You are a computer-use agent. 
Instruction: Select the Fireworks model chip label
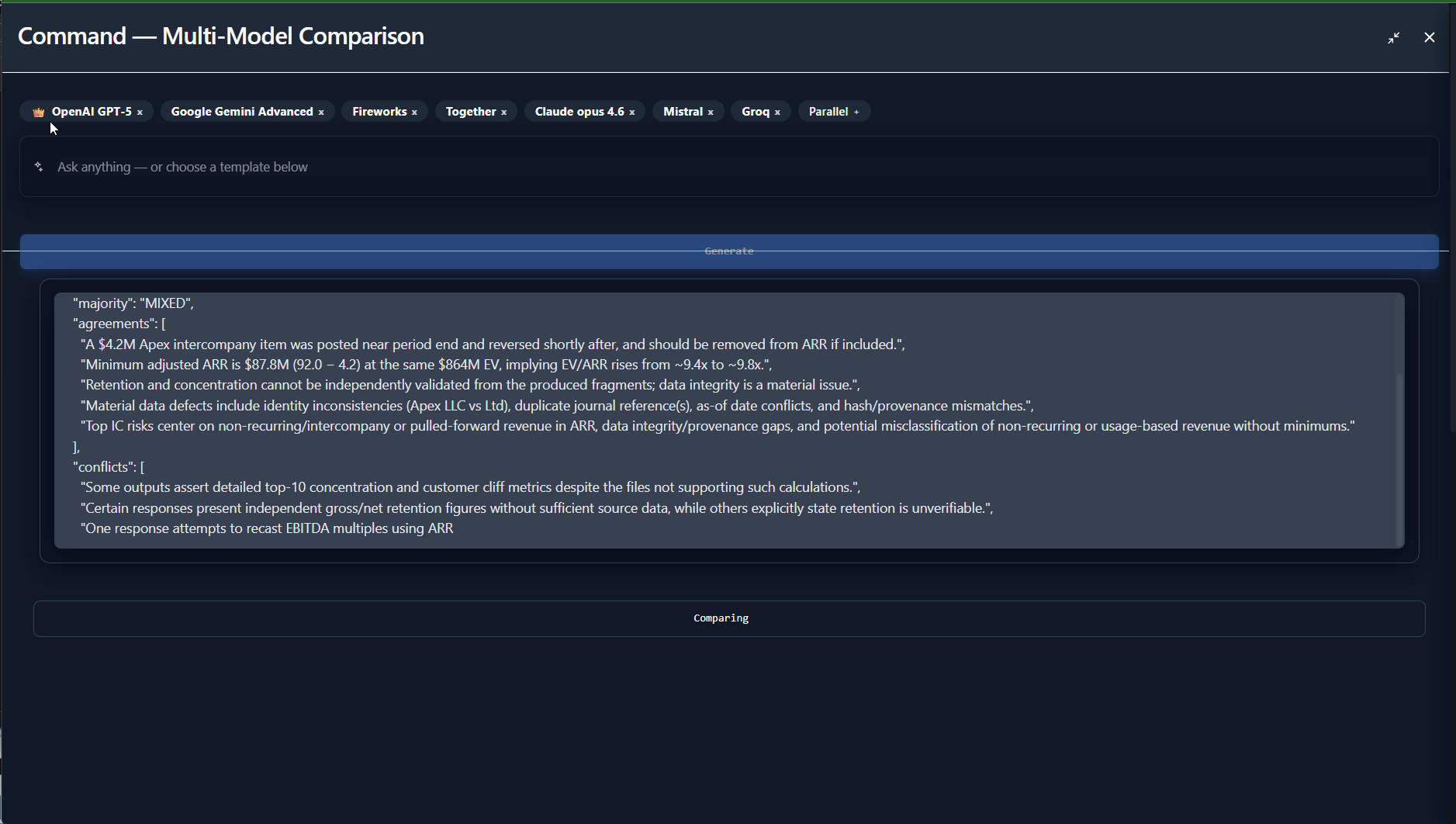(379, 112)
